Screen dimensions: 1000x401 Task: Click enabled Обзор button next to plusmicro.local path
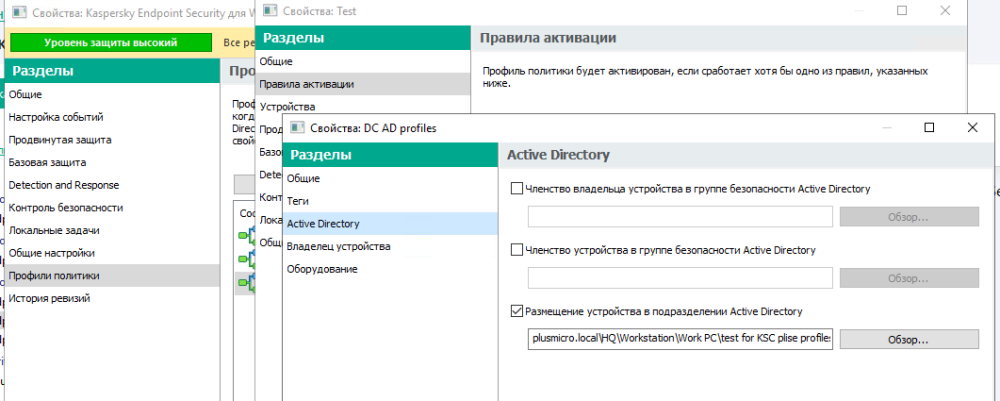pyautogui.click(x=909, y=339)
